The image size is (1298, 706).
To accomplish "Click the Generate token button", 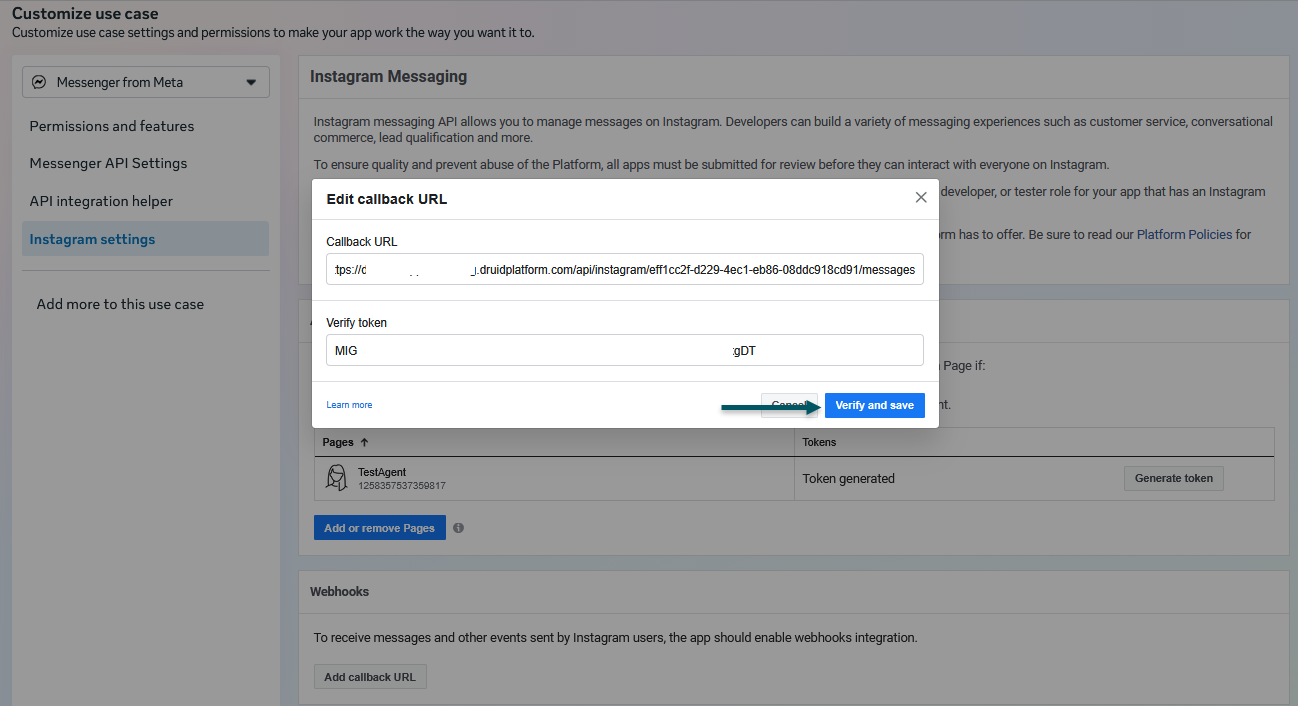I will (1174, 478).
